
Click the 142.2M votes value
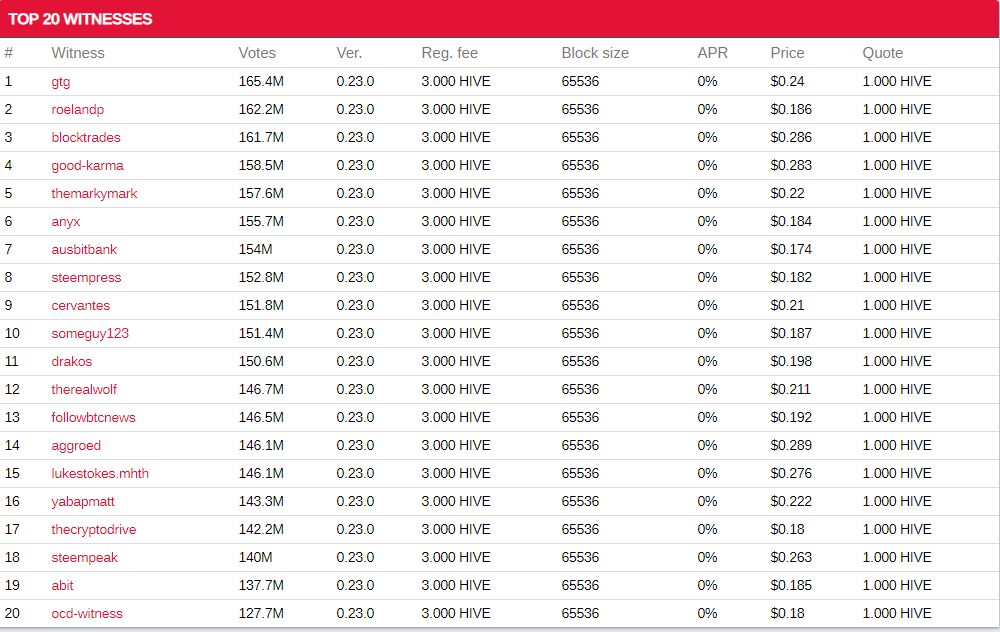(261, 530)
